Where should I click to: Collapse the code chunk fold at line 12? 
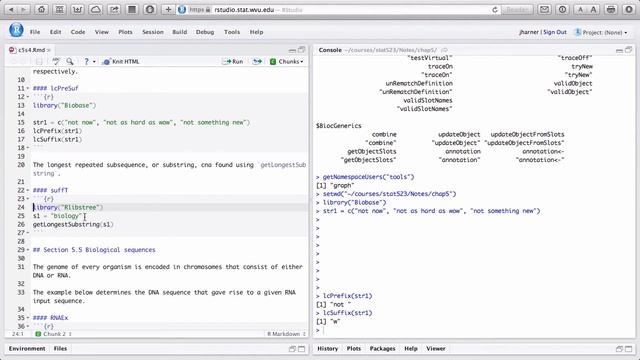[28, 97]
